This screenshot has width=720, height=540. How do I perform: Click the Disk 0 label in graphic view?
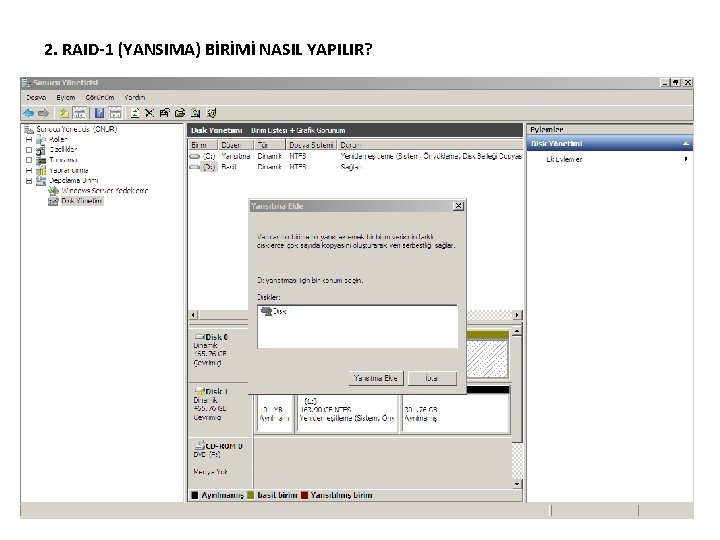tap(216, 337)
